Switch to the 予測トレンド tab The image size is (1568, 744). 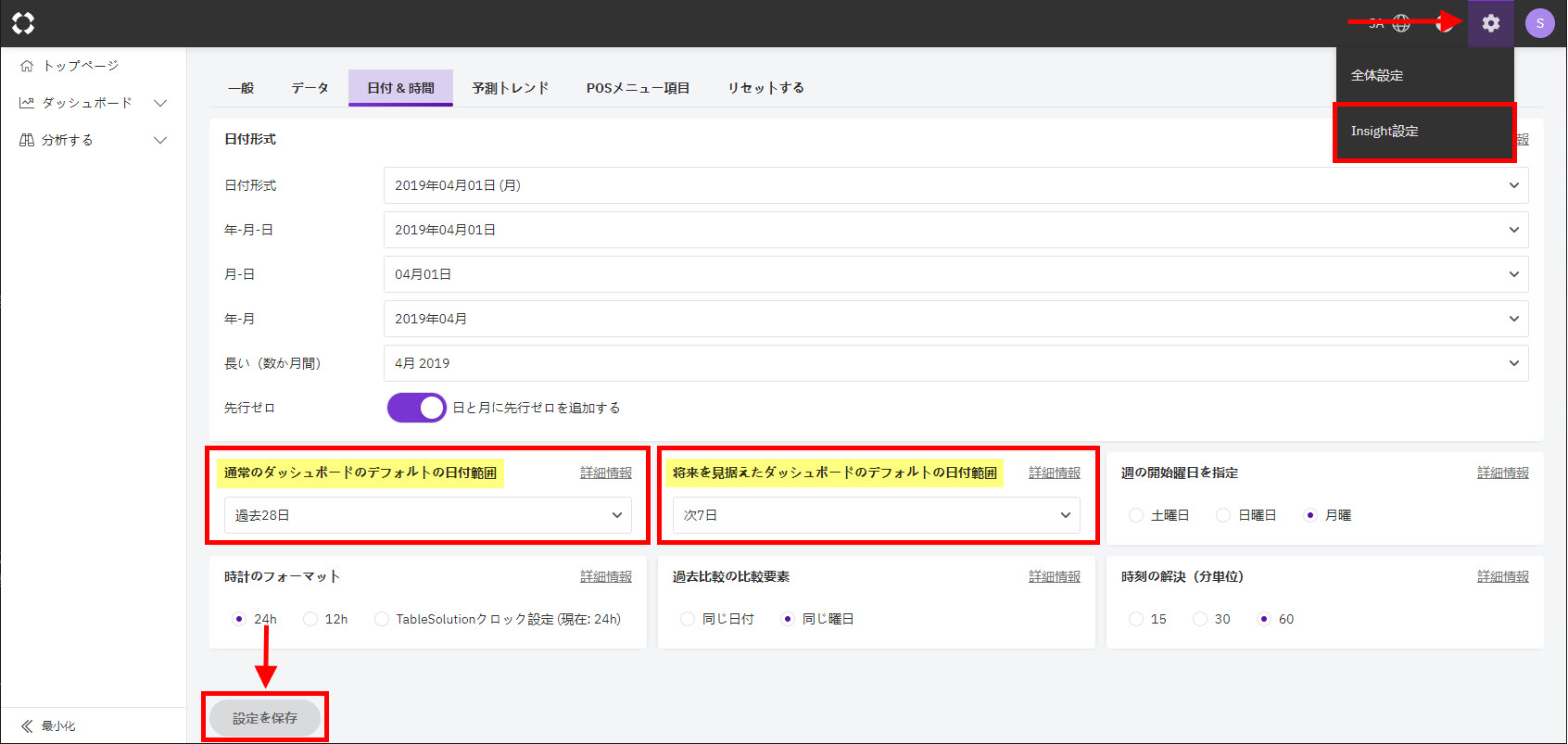tap(511, 88)
